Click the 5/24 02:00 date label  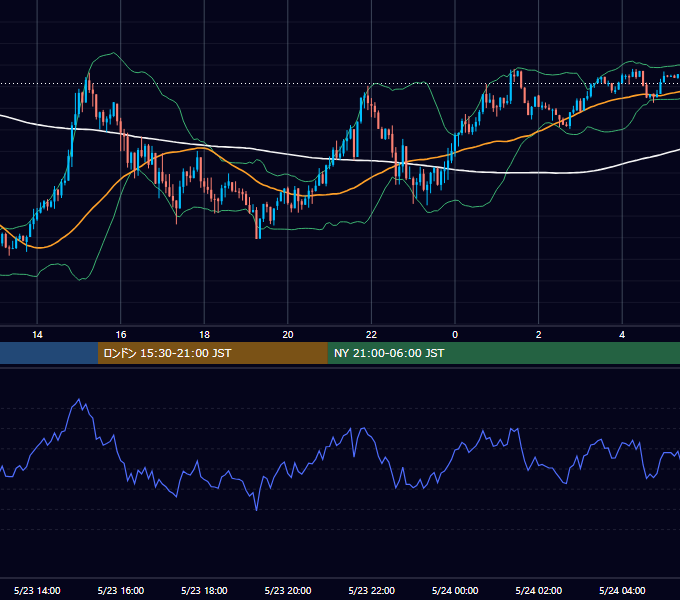pos(539,590)
